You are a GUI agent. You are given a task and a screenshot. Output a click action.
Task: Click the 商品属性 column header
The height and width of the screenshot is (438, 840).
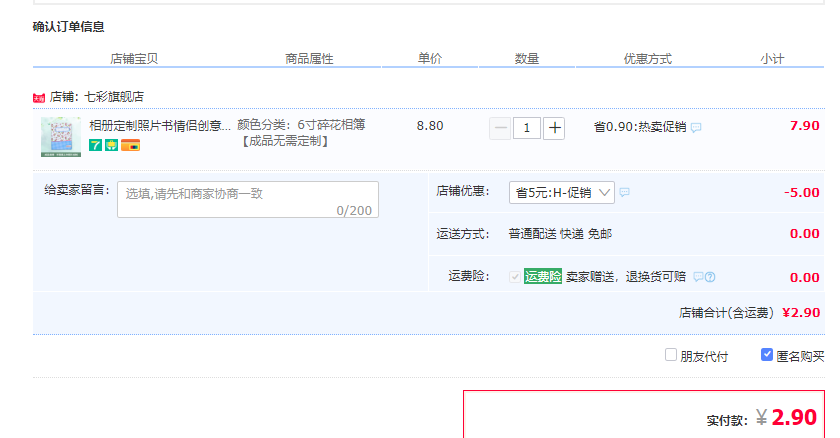click(x=309, y=59)
